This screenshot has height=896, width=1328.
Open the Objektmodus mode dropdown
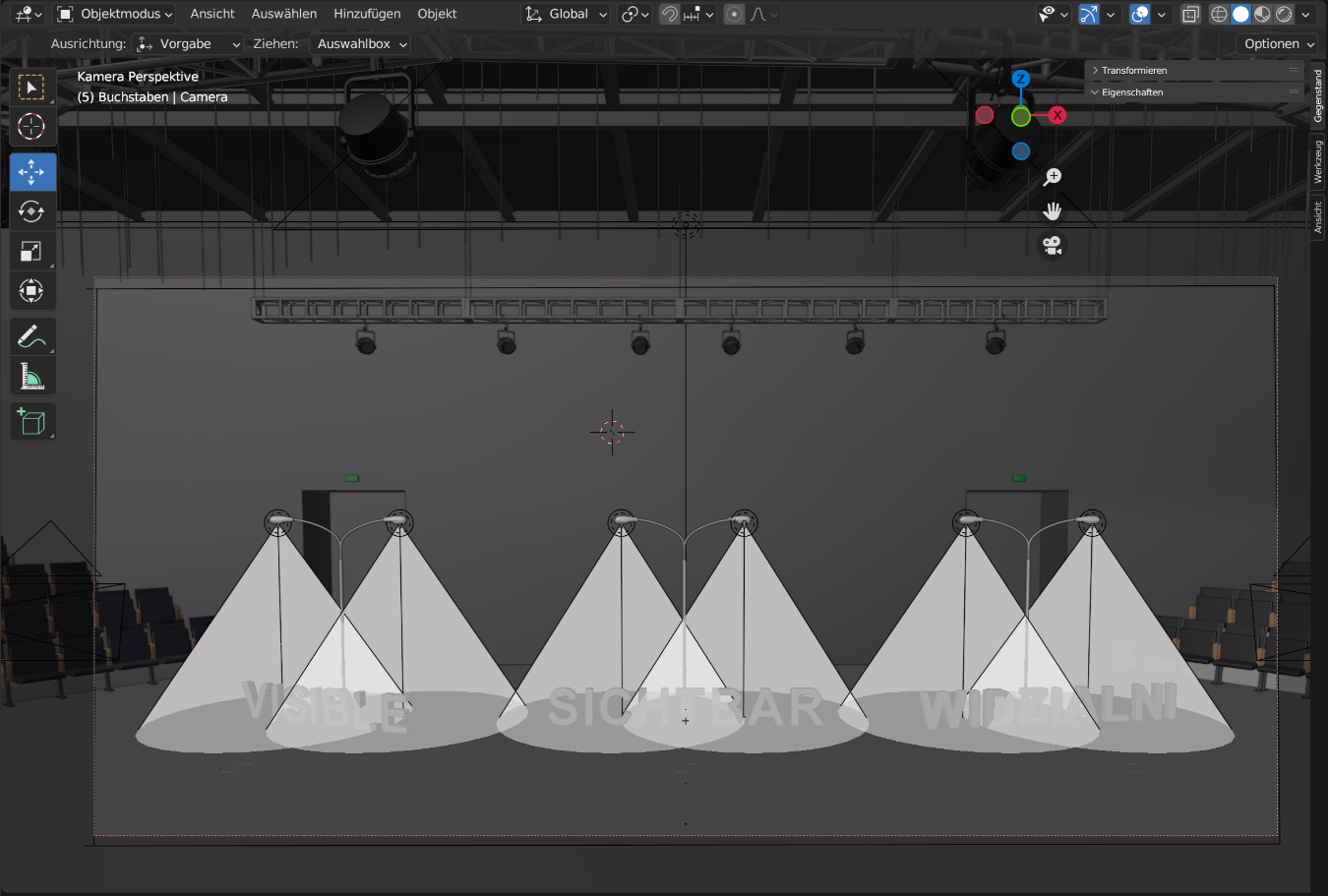[114, 15]
